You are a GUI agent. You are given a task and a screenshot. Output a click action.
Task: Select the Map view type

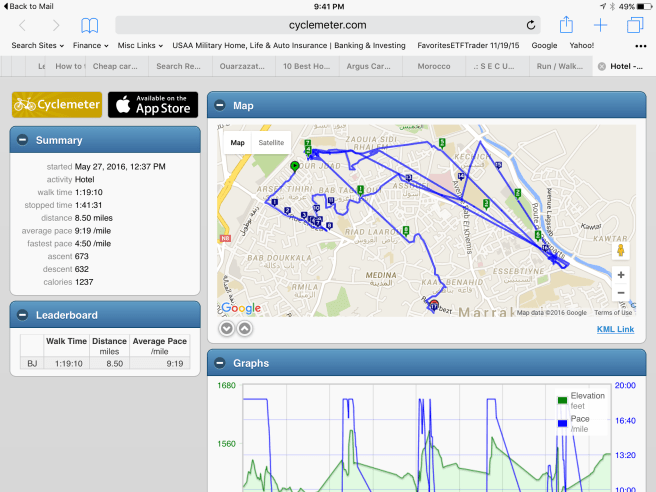click(238, 142)
